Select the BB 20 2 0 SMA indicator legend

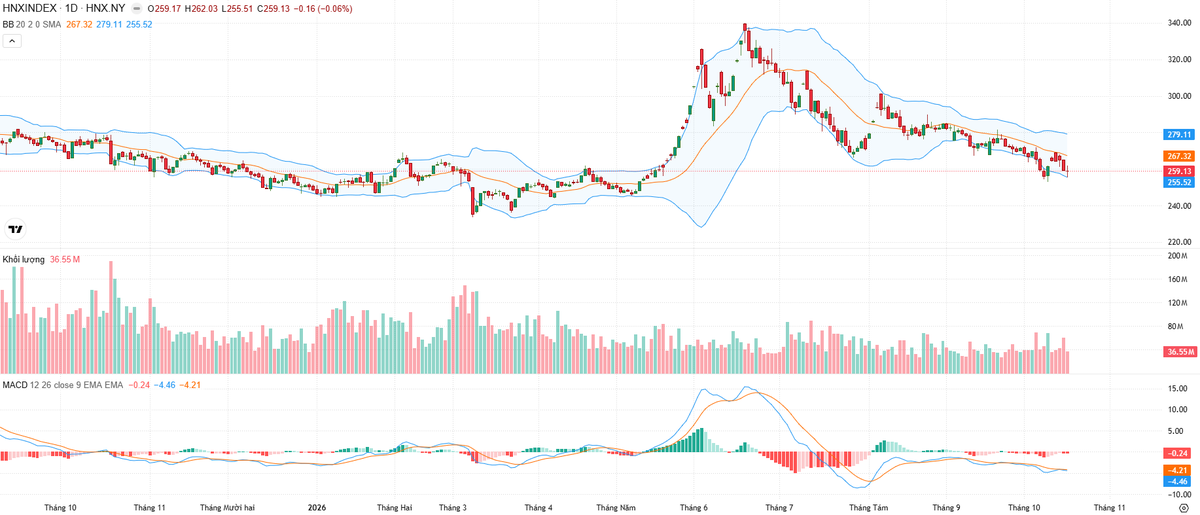pos(32,24)
